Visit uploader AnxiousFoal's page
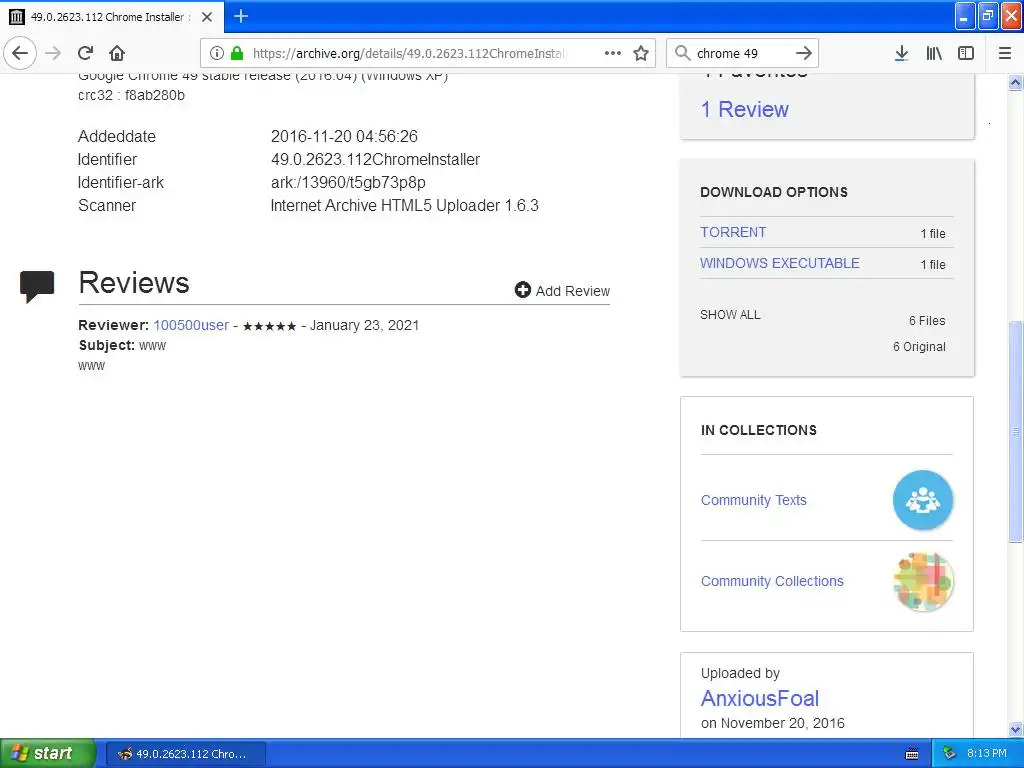Screen dimensions: 1024x768 tap(760, 698)
